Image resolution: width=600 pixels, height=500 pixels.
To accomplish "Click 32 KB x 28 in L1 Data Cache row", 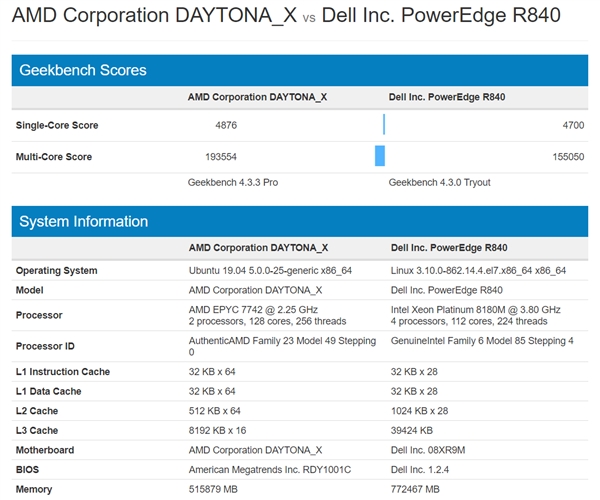I will coord(414,391).
